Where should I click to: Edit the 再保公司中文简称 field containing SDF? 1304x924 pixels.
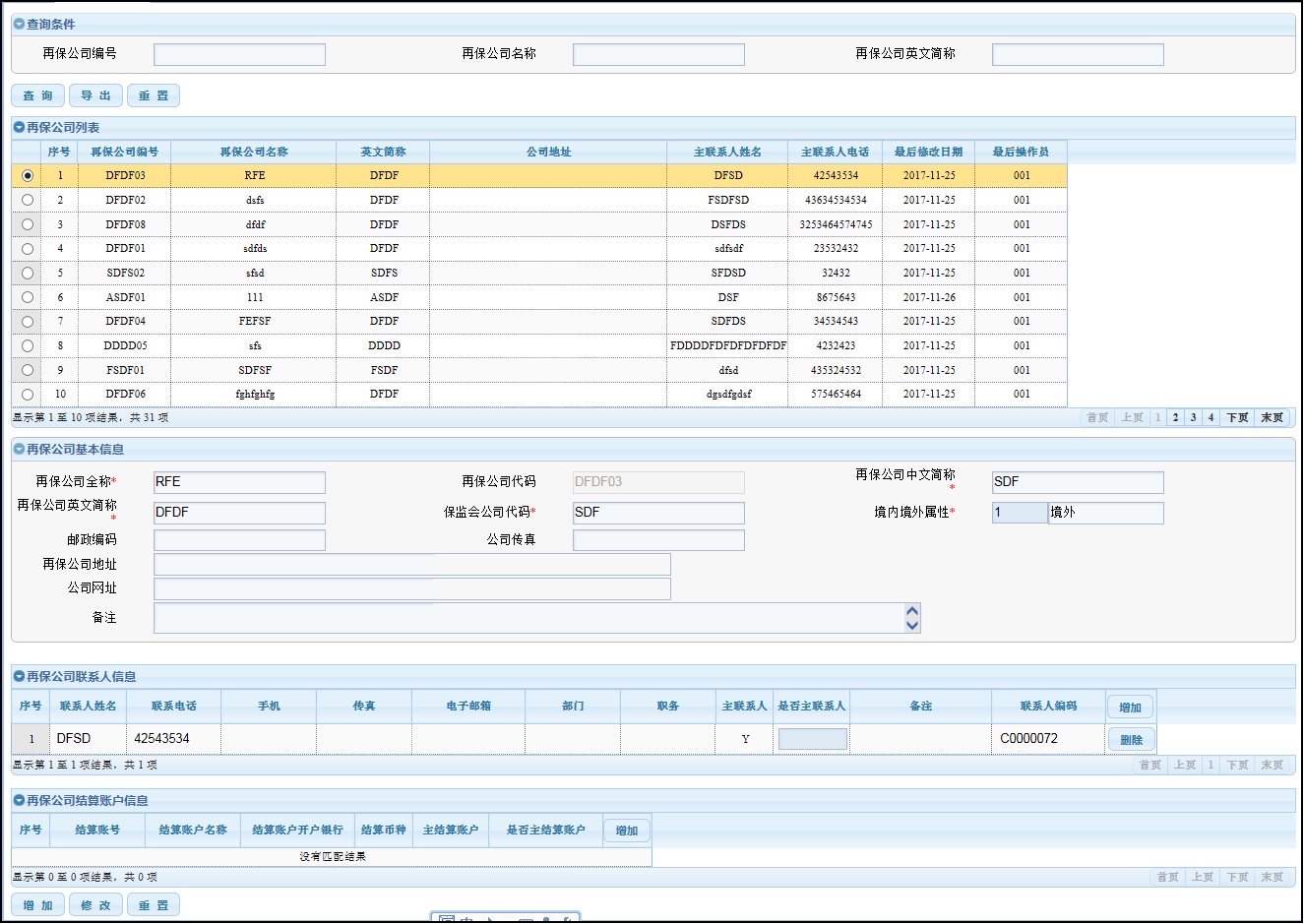[x=1078, y=482]
